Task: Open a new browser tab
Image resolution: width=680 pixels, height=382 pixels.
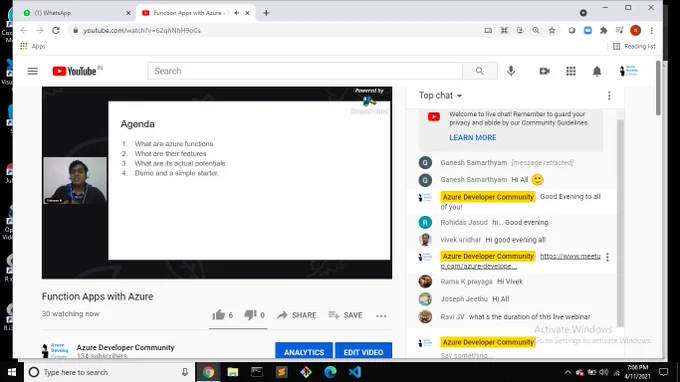Action: 266,13
